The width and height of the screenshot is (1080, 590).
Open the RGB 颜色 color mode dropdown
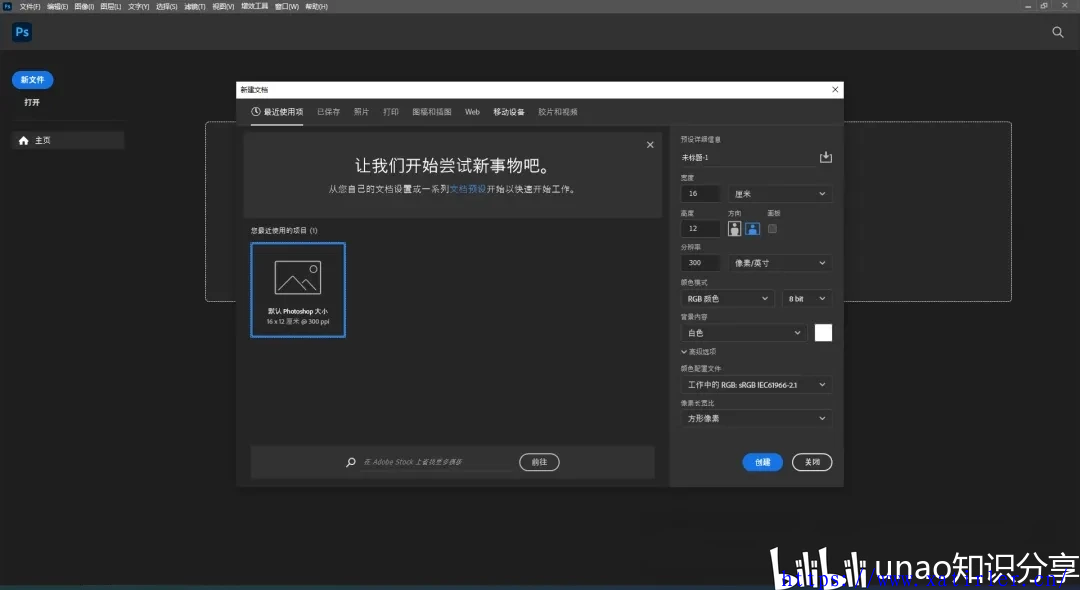[x=727, y=298]
